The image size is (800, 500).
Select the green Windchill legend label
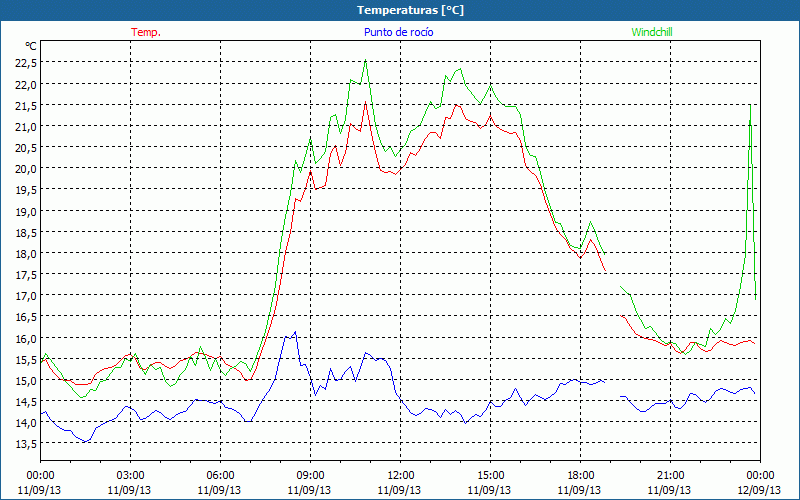coord(652,32)
